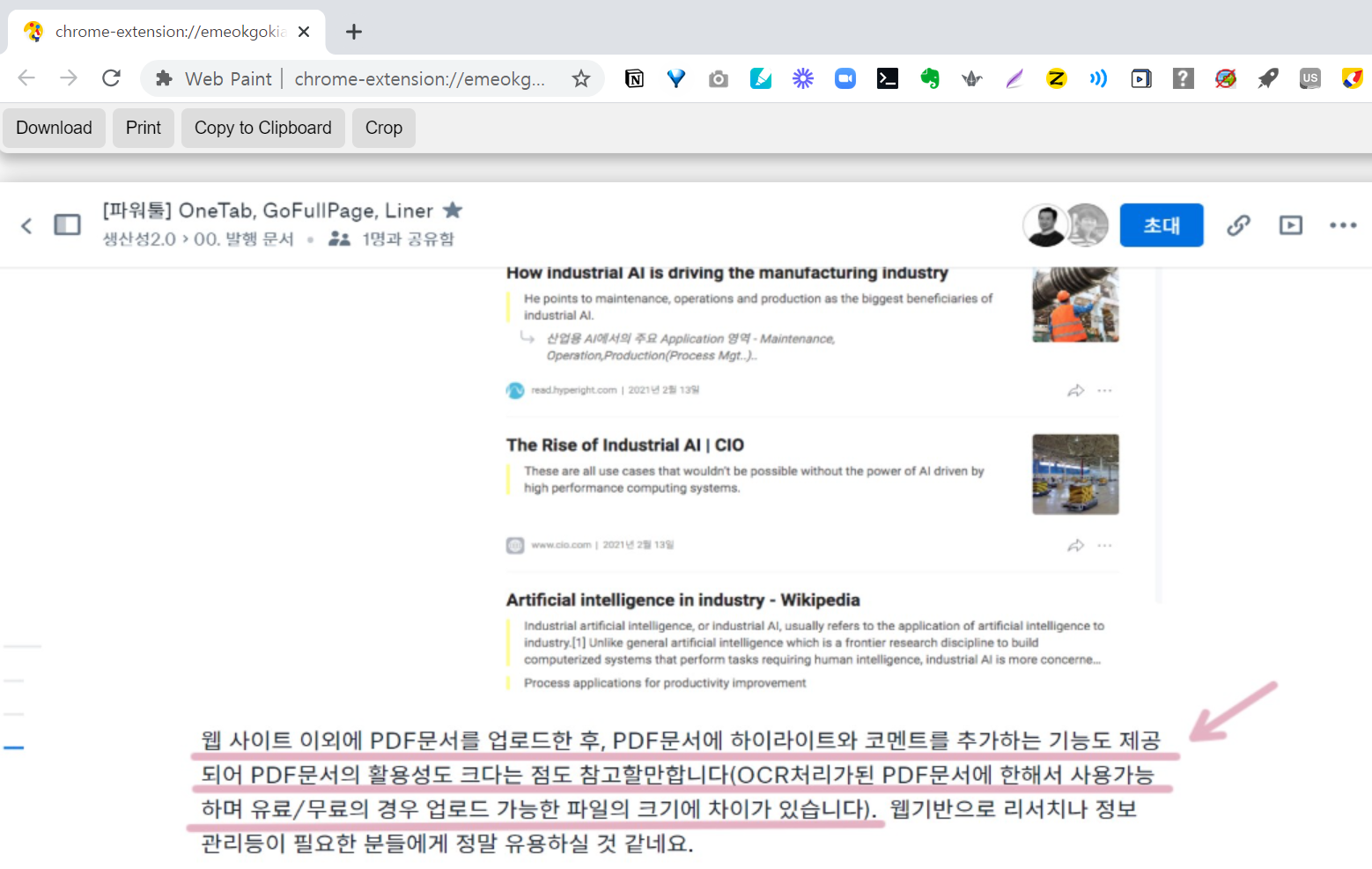Open more options for the CIO article
The width and height of the screenshot is (1372, 869).
click(x=1105, y=546)
